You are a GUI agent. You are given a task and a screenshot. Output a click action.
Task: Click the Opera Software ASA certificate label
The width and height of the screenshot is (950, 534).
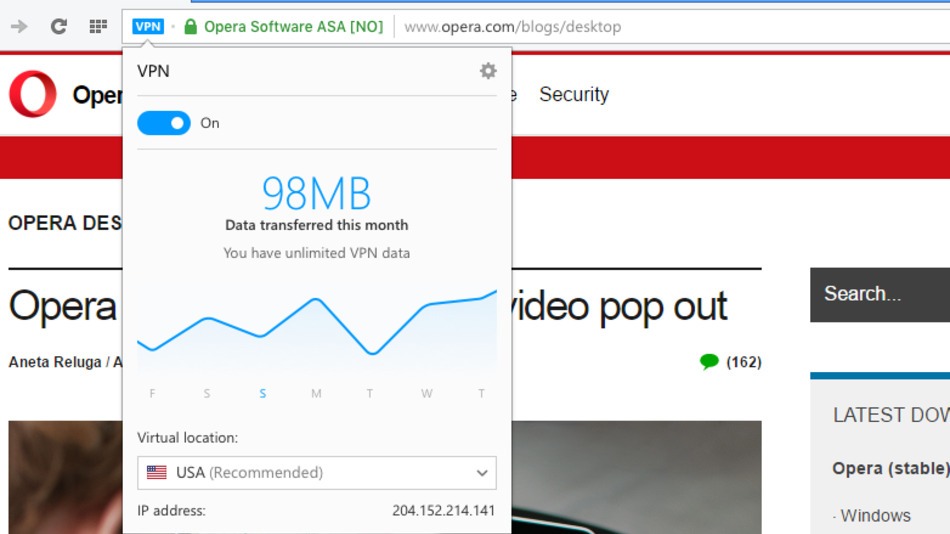[293, 27]
